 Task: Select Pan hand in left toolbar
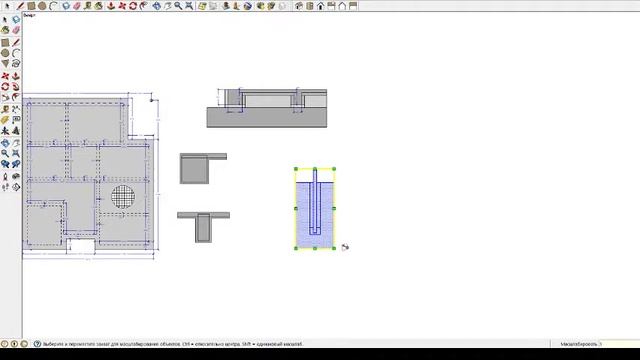pos(16,143)
